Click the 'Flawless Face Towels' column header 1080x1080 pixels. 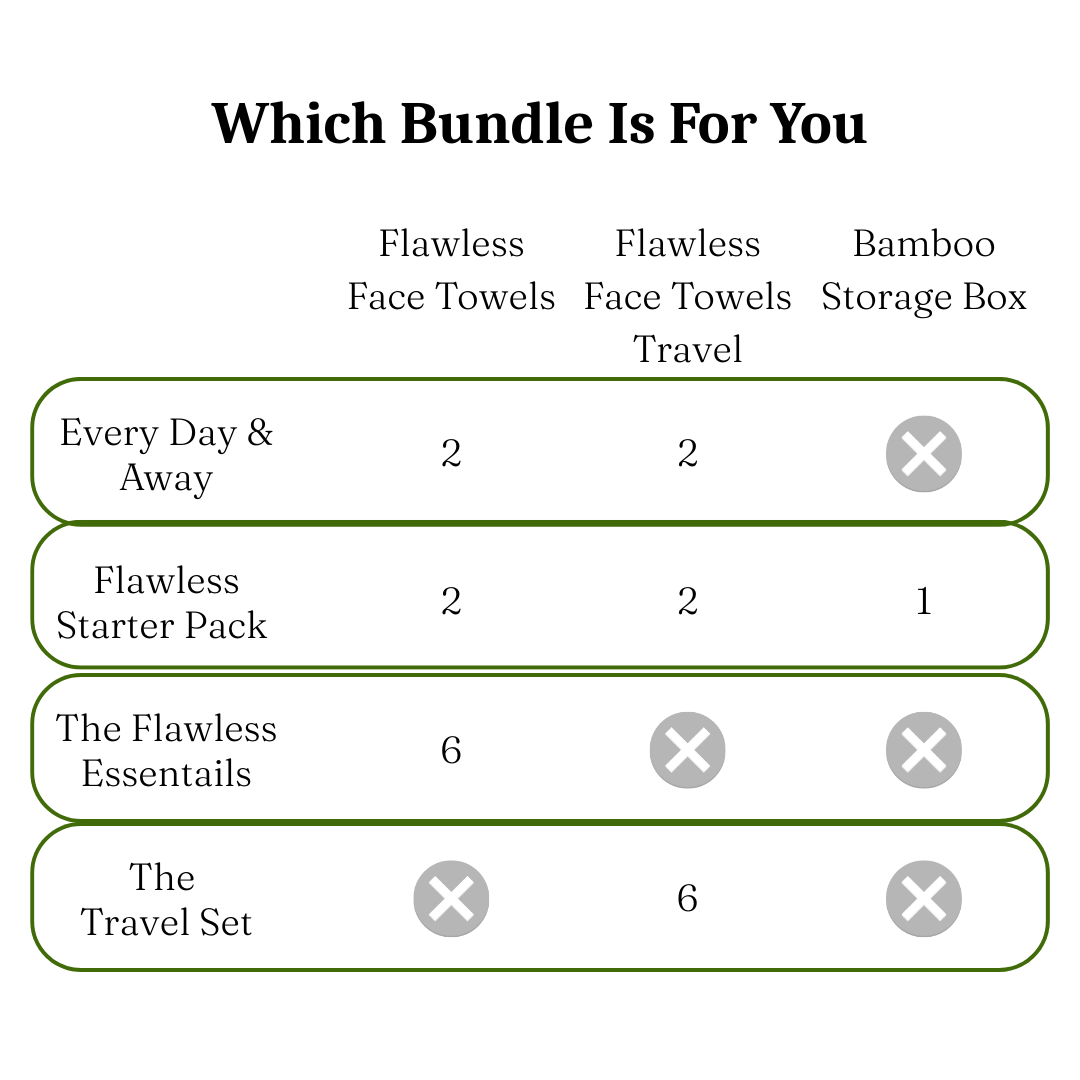click(x=451, y=270)
